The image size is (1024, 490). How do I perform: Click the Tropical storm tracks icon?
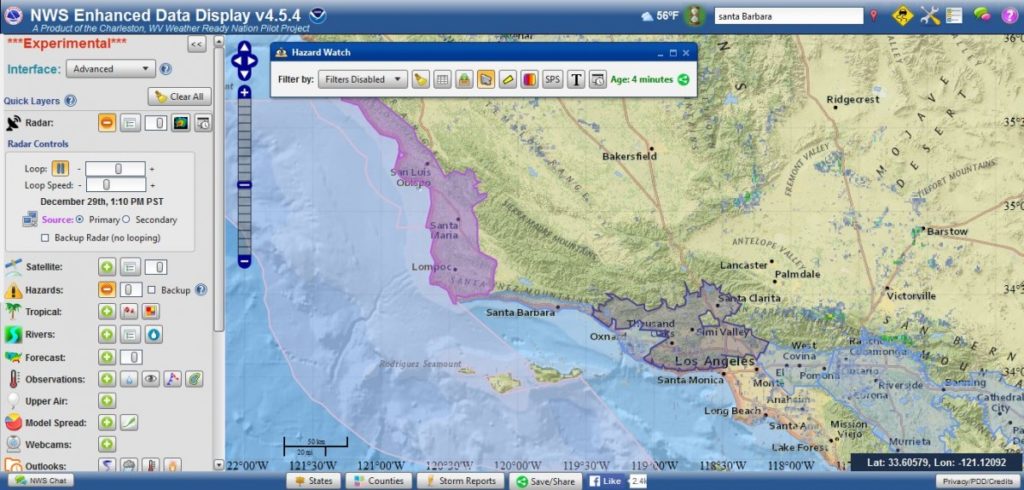129,312
